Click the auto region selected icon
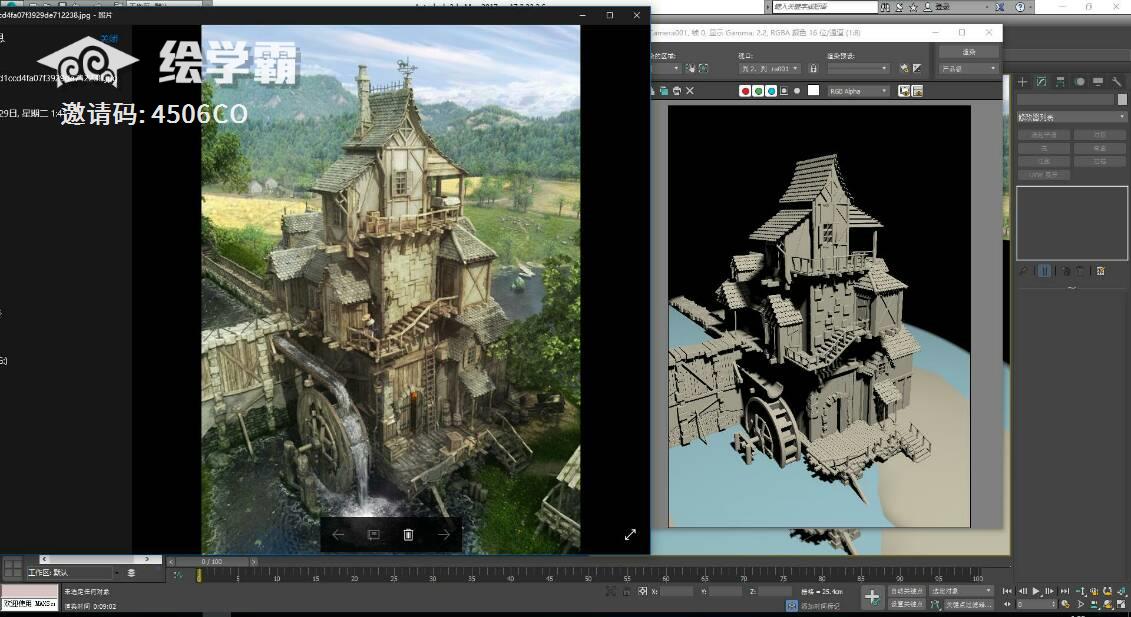Image resolution: width=1131 pixels, height=617 pixels. [703, 69]
